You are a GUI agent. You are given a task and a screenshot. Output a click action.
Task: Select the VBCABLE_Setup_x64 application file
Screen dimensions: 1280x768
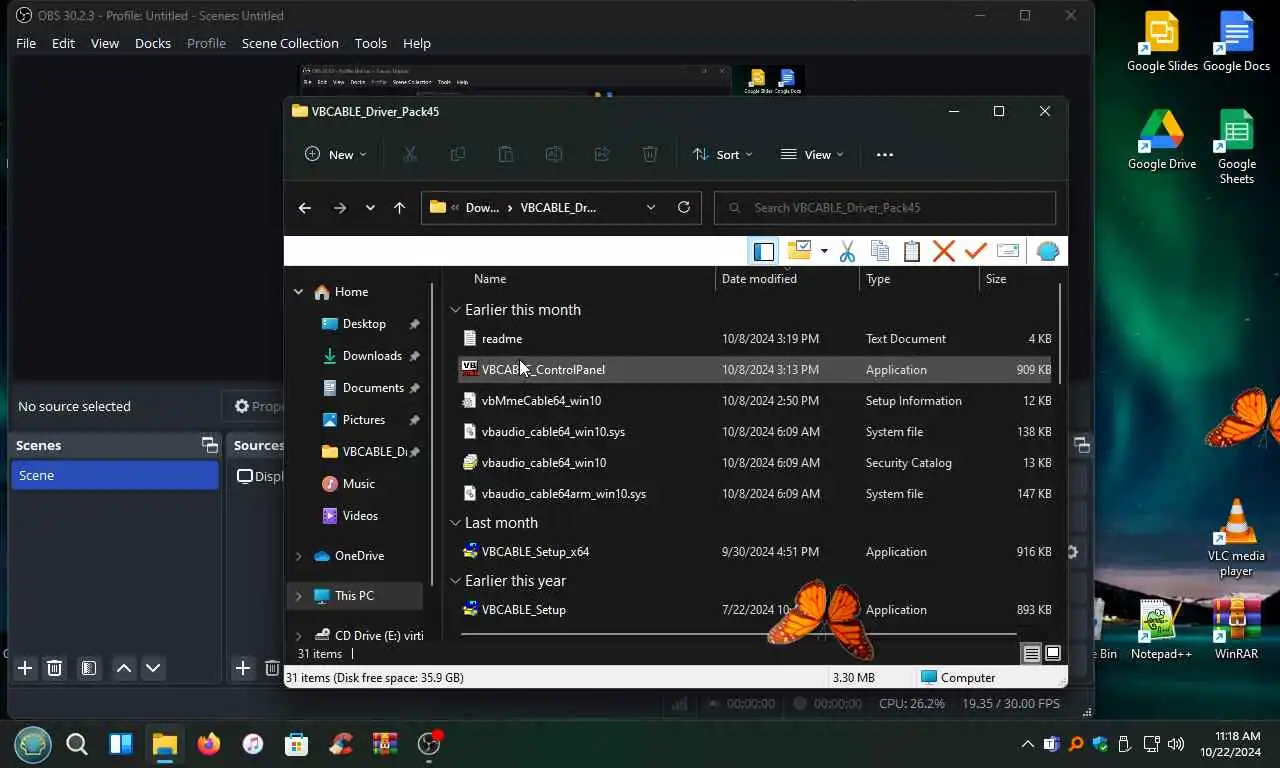pyautogui.click(x=535, y=552)
